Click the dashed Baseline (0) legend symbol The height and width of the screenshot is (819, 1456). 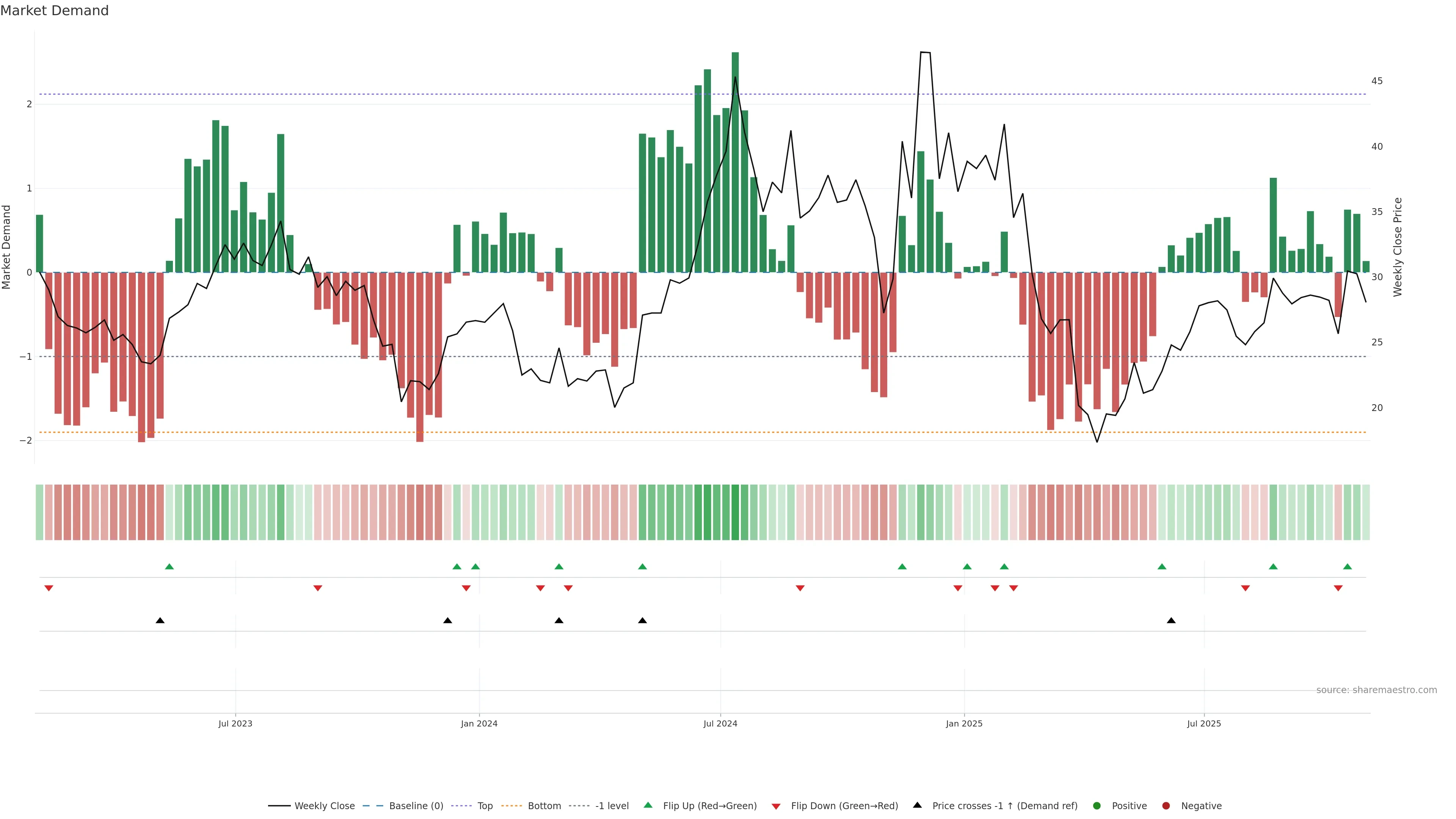(372, 805)
